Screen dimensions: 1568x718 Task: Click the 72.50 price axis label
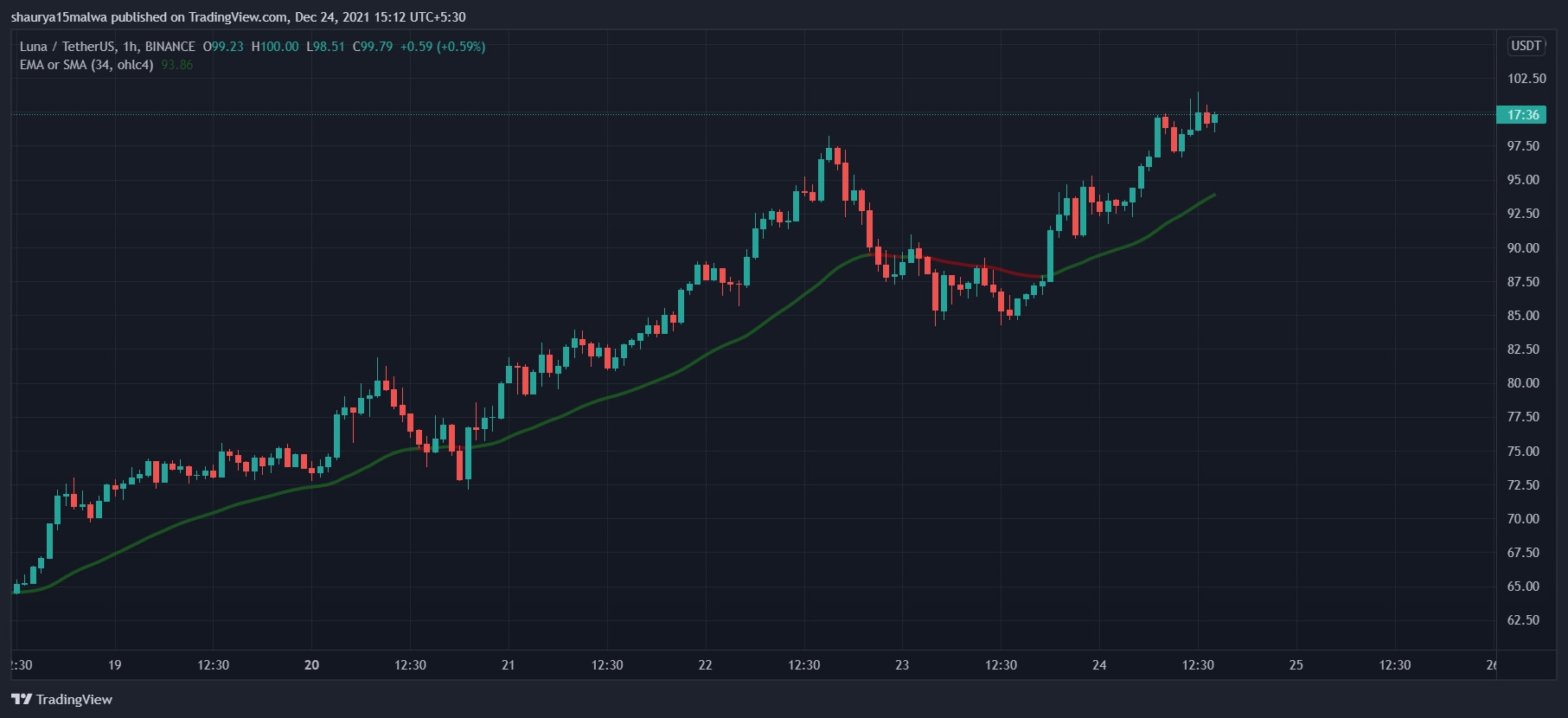point(1523,485)
